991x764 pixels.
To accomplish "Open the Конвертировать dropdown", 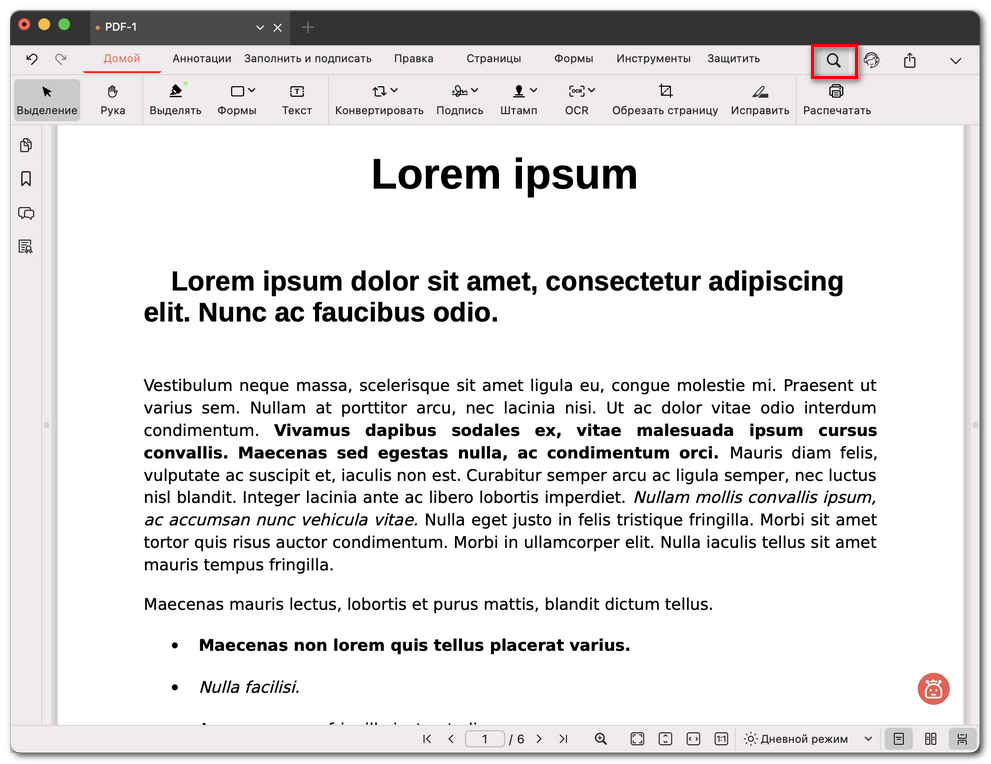I will pos(379,100).
